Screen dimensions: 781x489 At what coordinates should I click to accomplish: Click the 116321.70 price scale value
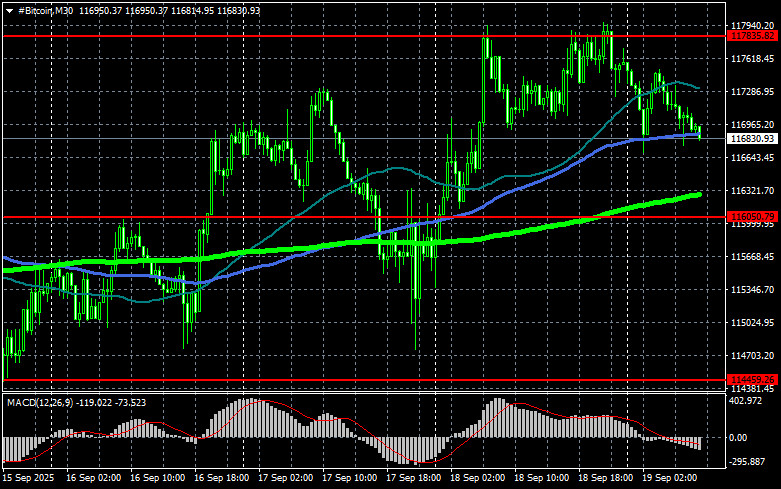[753, 190]
